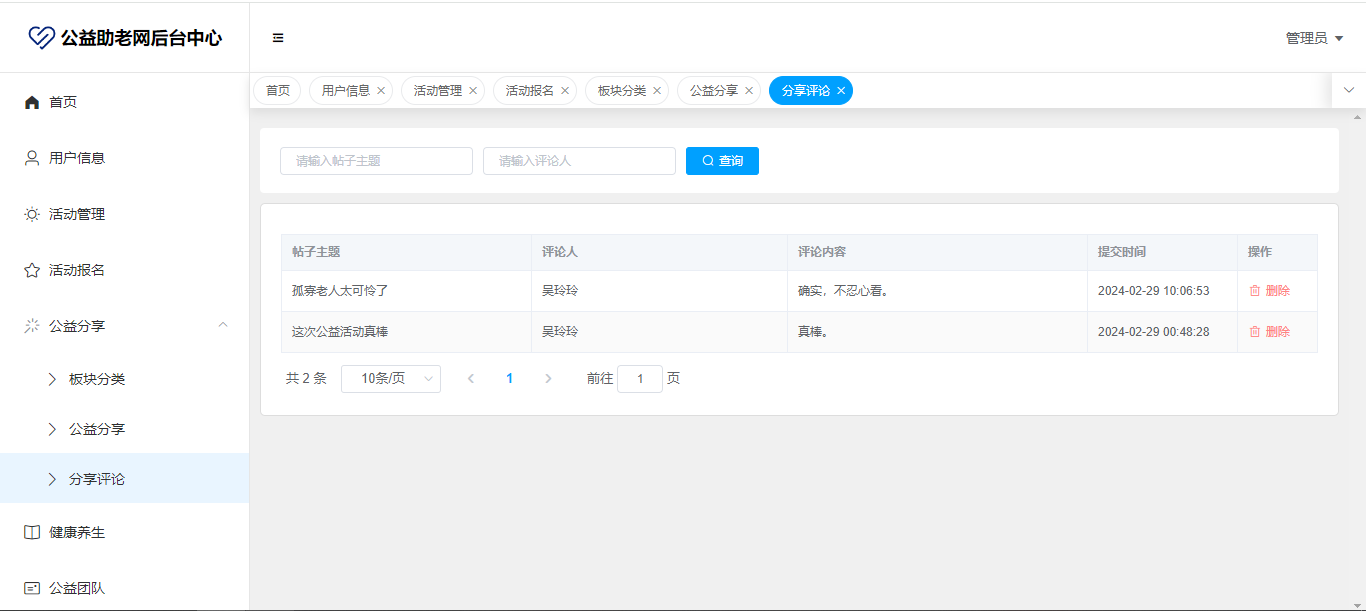Expand the tab list chevron at right

pos(1349,90)
